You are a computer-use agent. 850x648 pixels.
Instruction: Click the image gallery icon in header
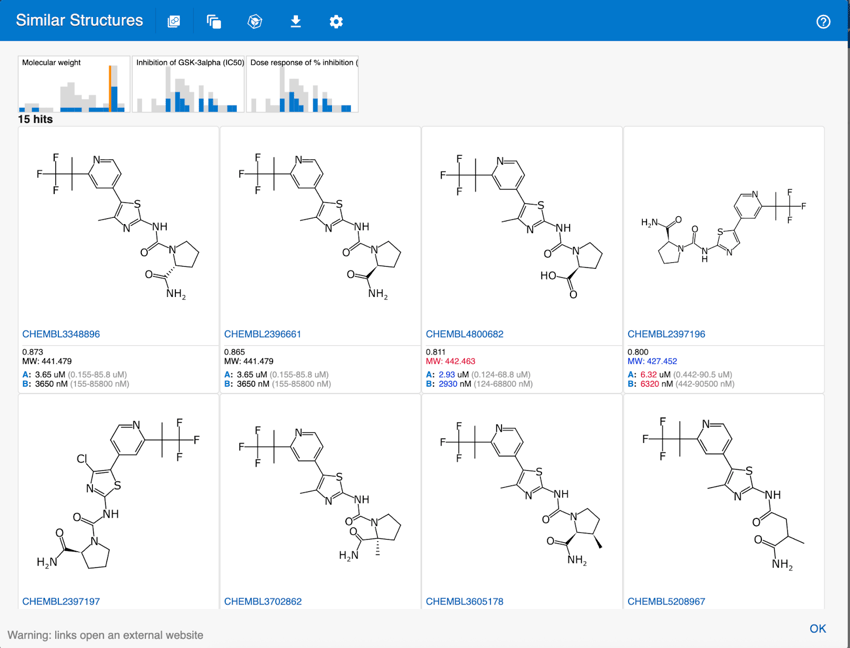pyautogui.click(x=173, y=21)
